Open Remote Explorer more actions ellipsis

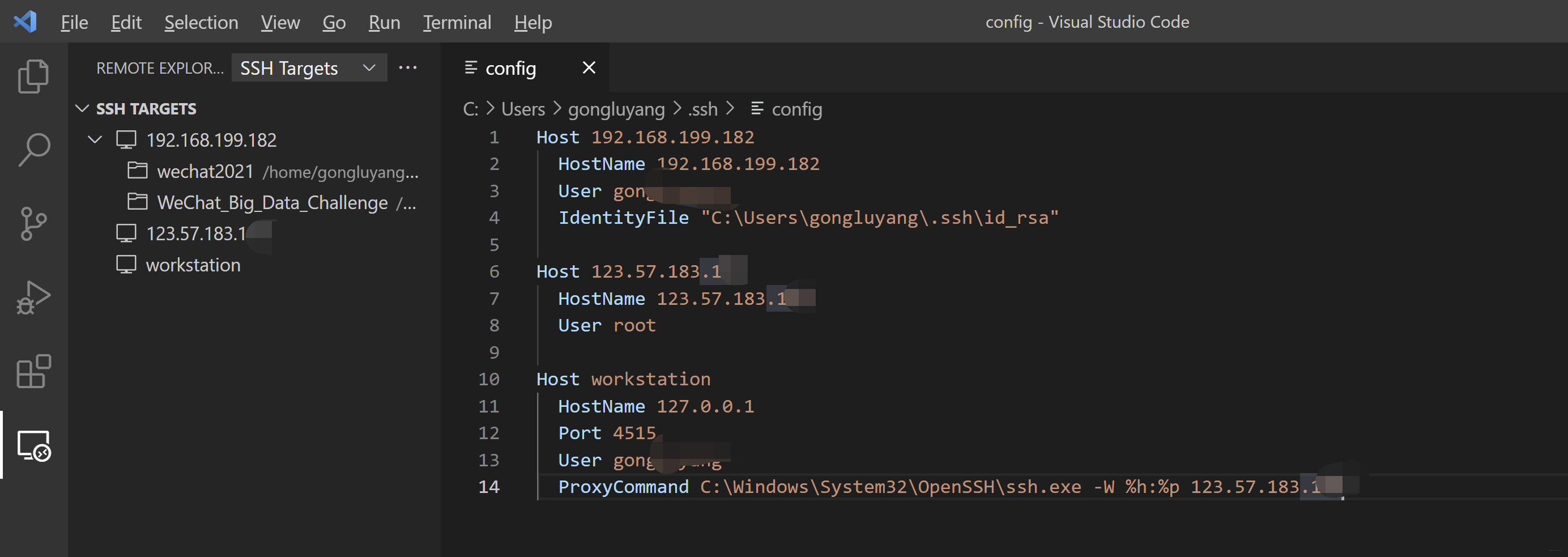pos(407,67)
